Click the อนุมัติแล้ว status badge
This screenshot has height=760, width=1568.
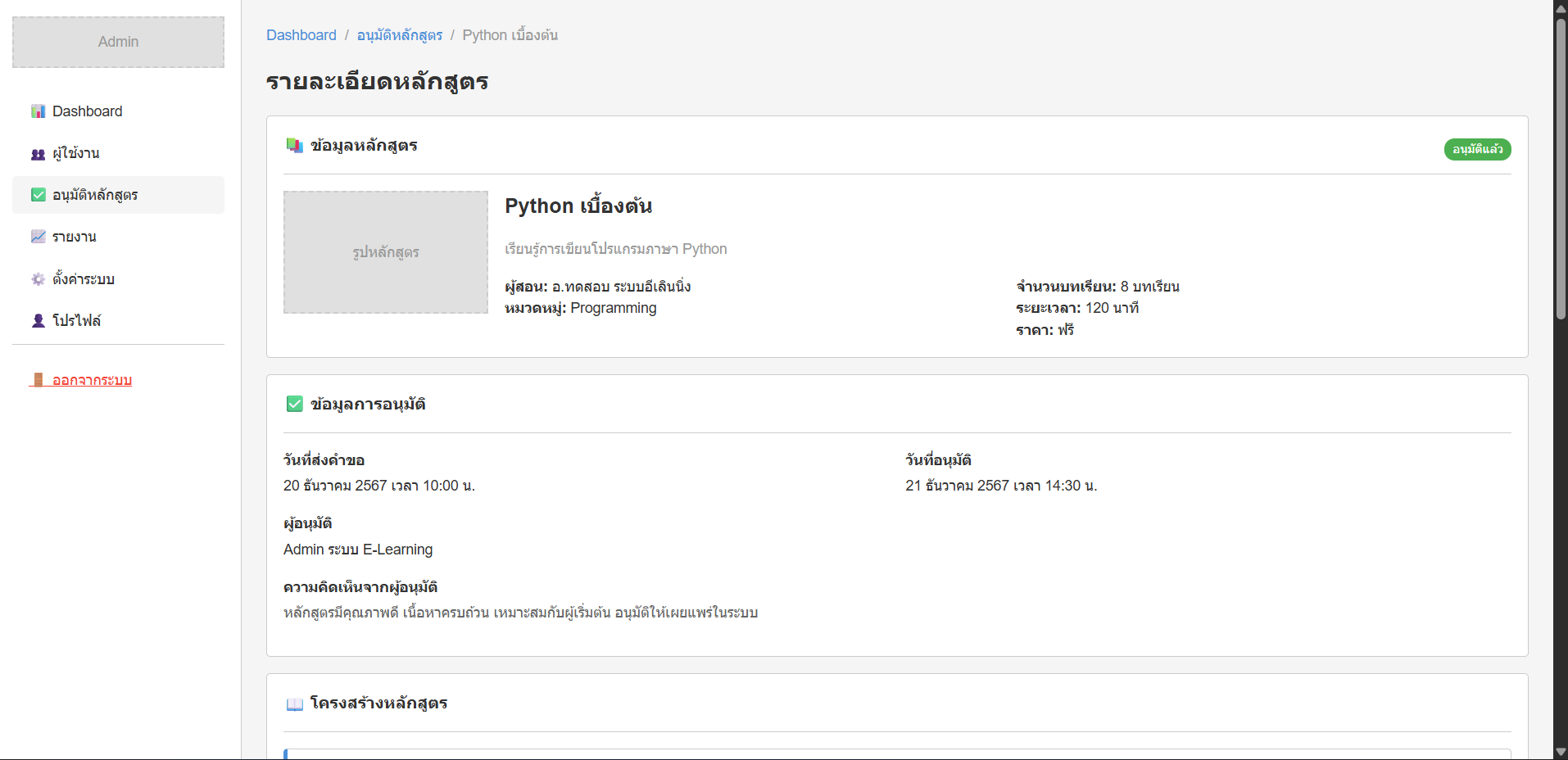point(1477,149)
